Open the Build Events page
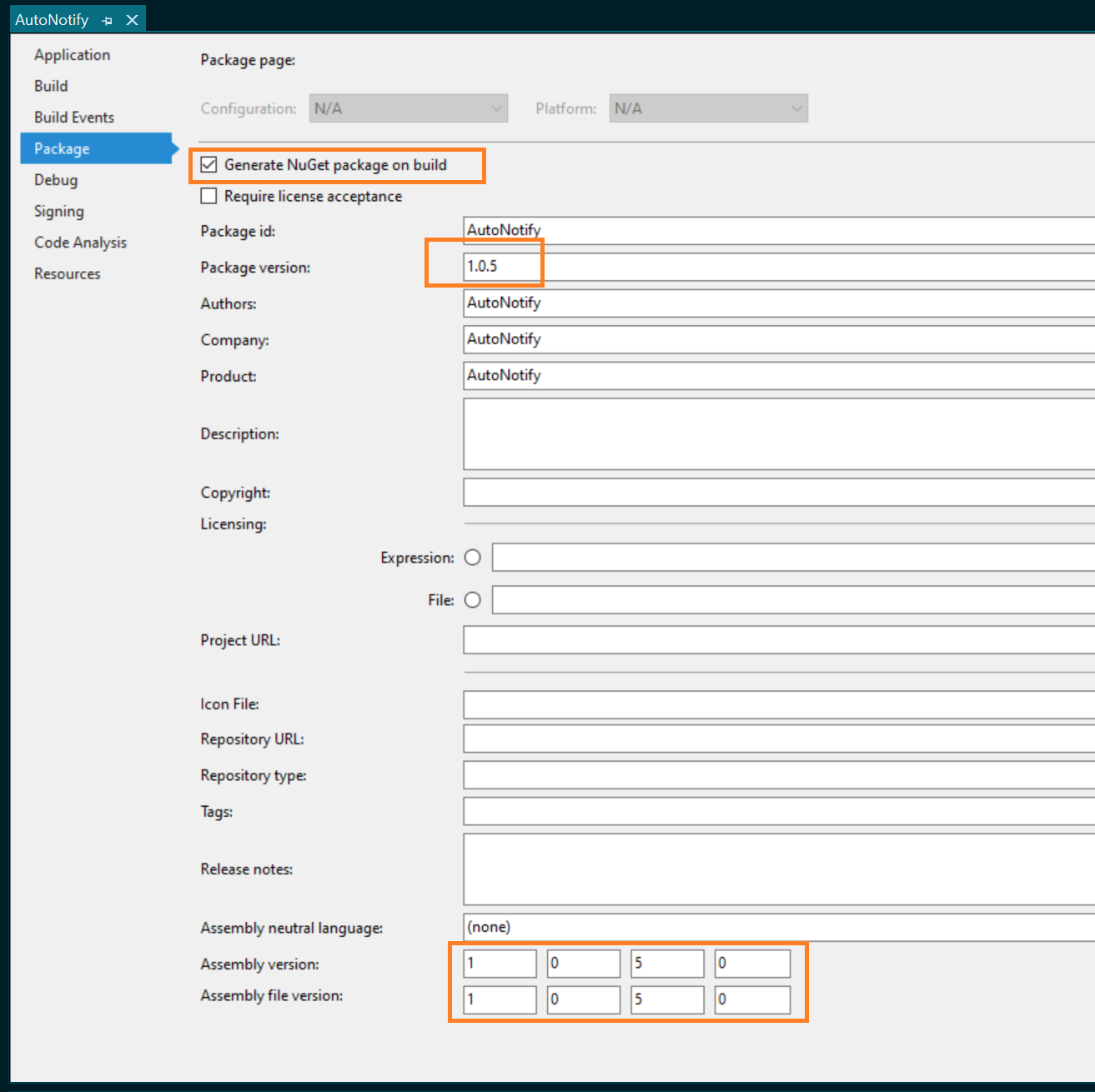The width and height of the screenshot is (1095, 1092). (74, 118)
